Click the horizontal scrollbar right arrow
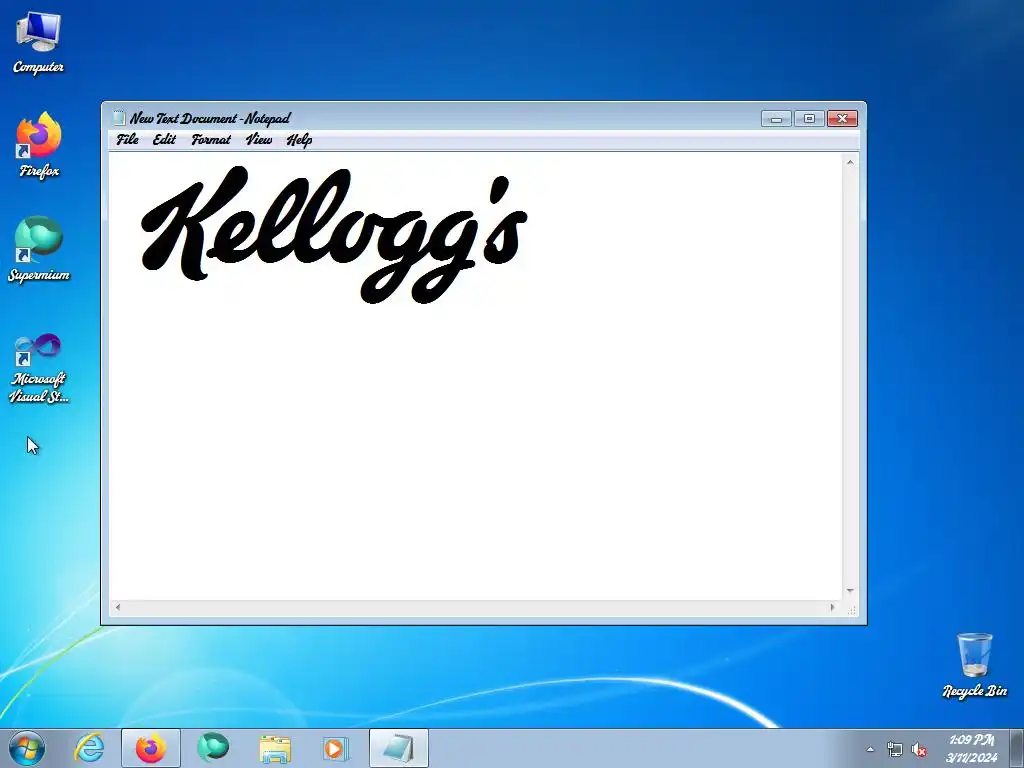 tap(832, 607)
